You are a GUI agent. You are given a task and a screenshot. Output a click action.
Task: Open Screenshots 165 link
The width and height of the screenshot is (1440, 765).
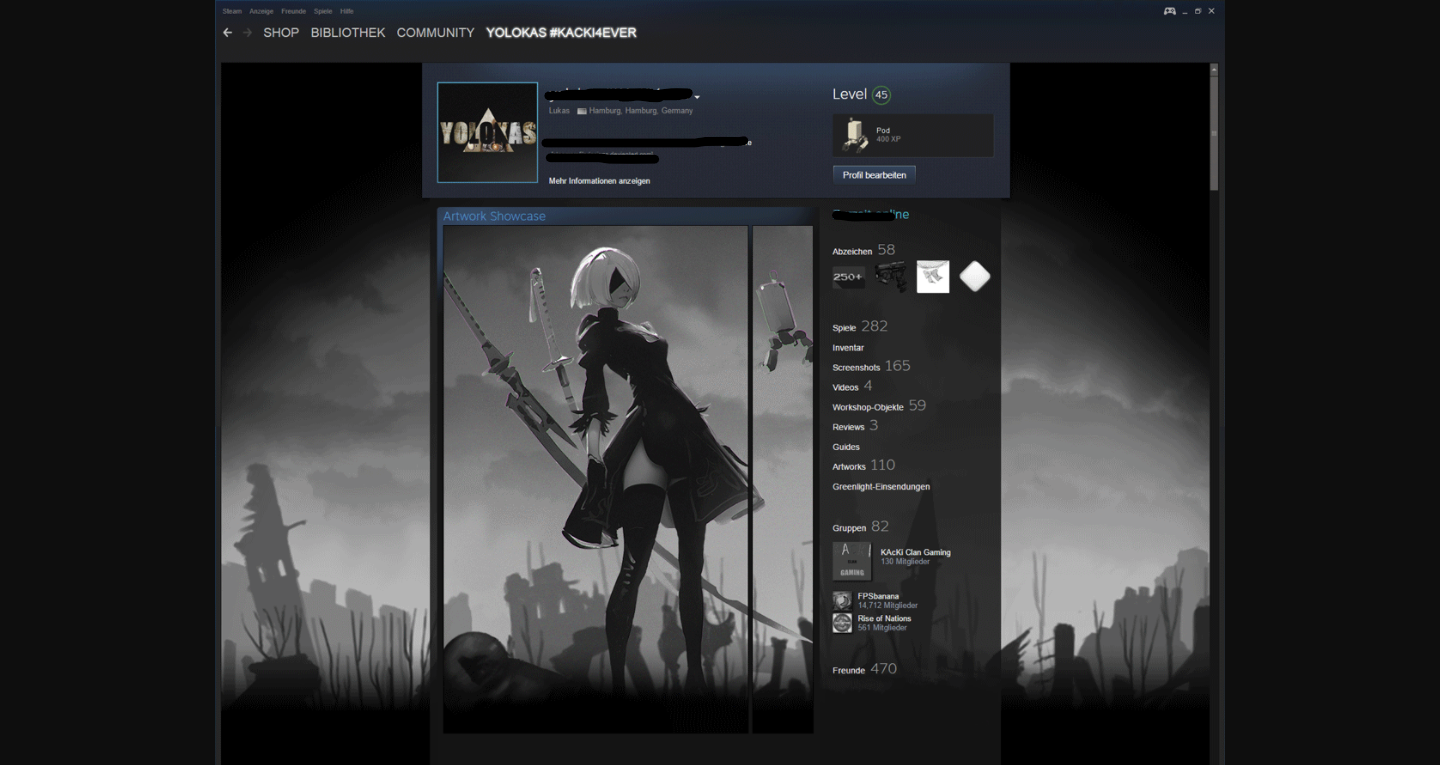[872, 366]
